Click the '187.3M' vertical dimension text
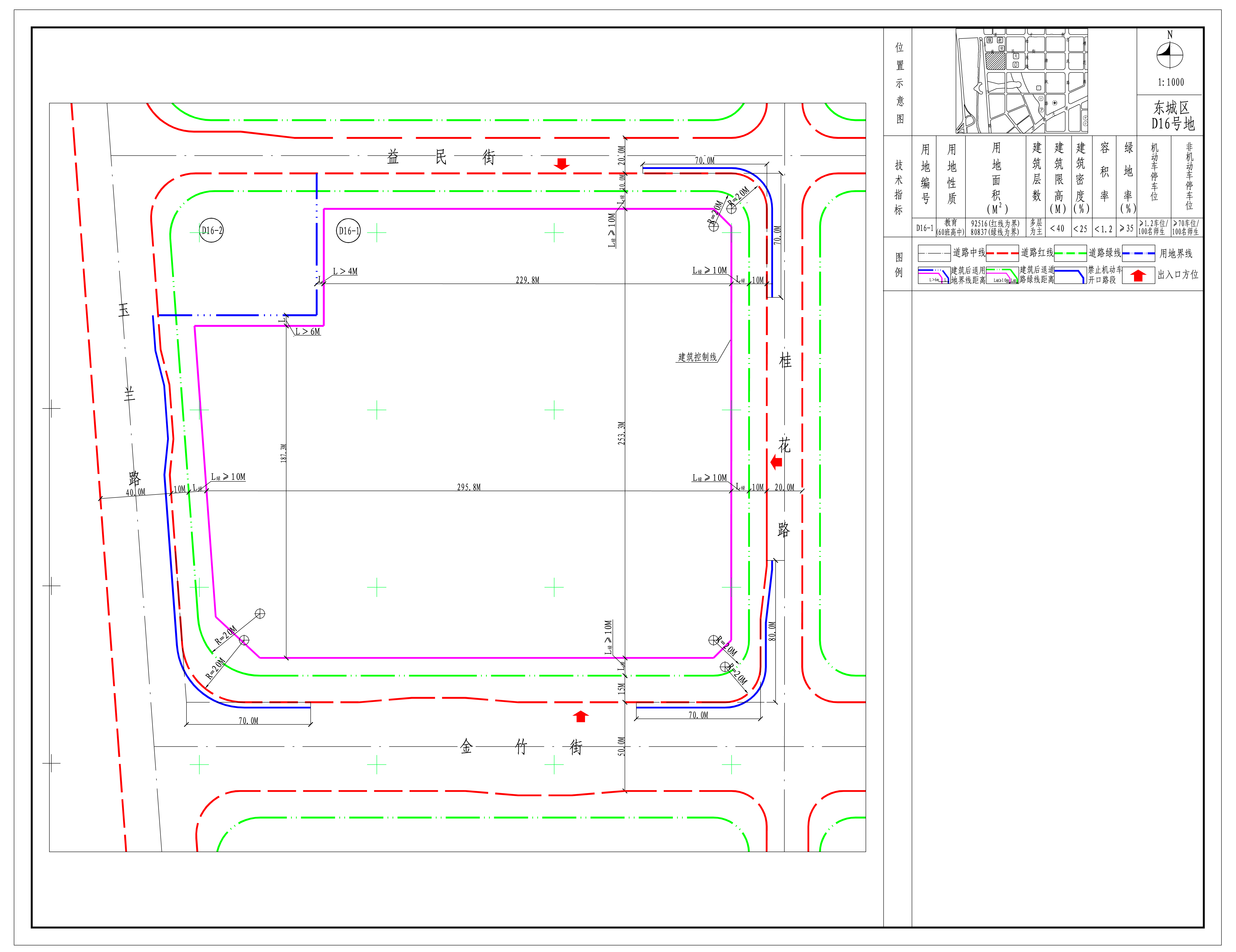This screenshot has width=1236, height=952. (x=284, y=453)
